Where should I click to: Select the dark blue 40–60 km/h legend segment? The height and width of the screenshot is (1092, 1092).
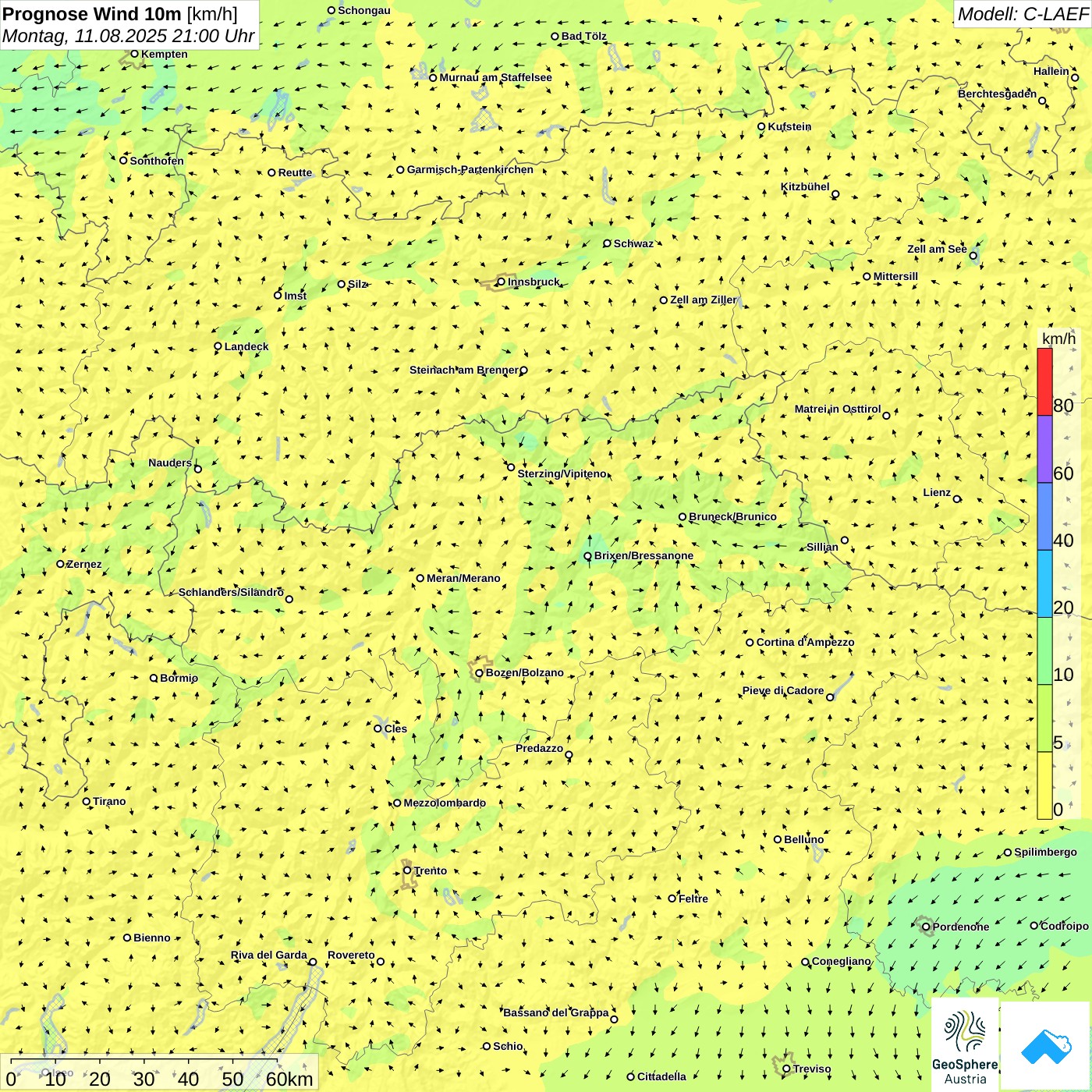click(1044, 517)
